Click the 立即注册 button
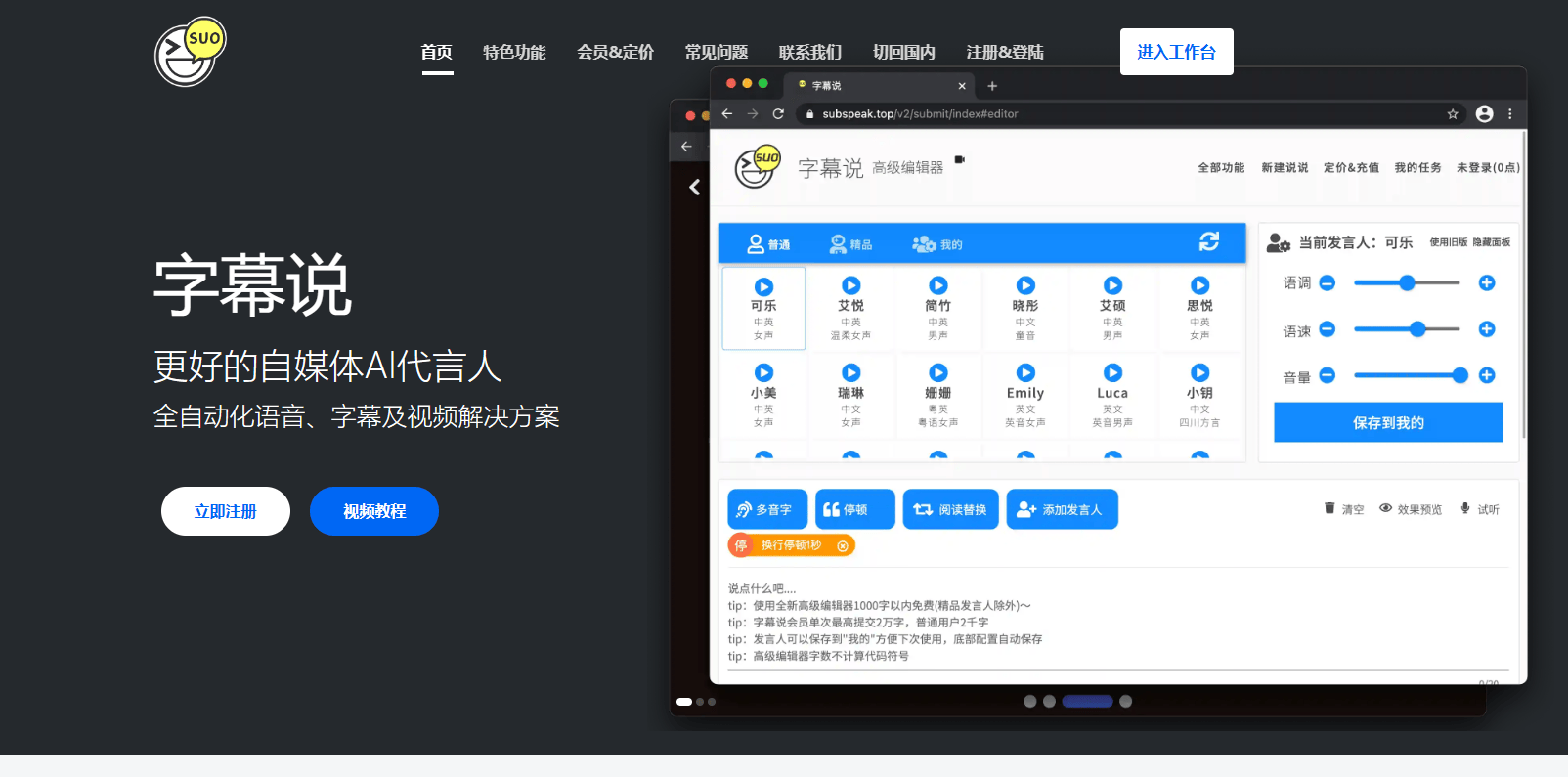This screenshot has width=1568, height=777. (x=226, y=511)
